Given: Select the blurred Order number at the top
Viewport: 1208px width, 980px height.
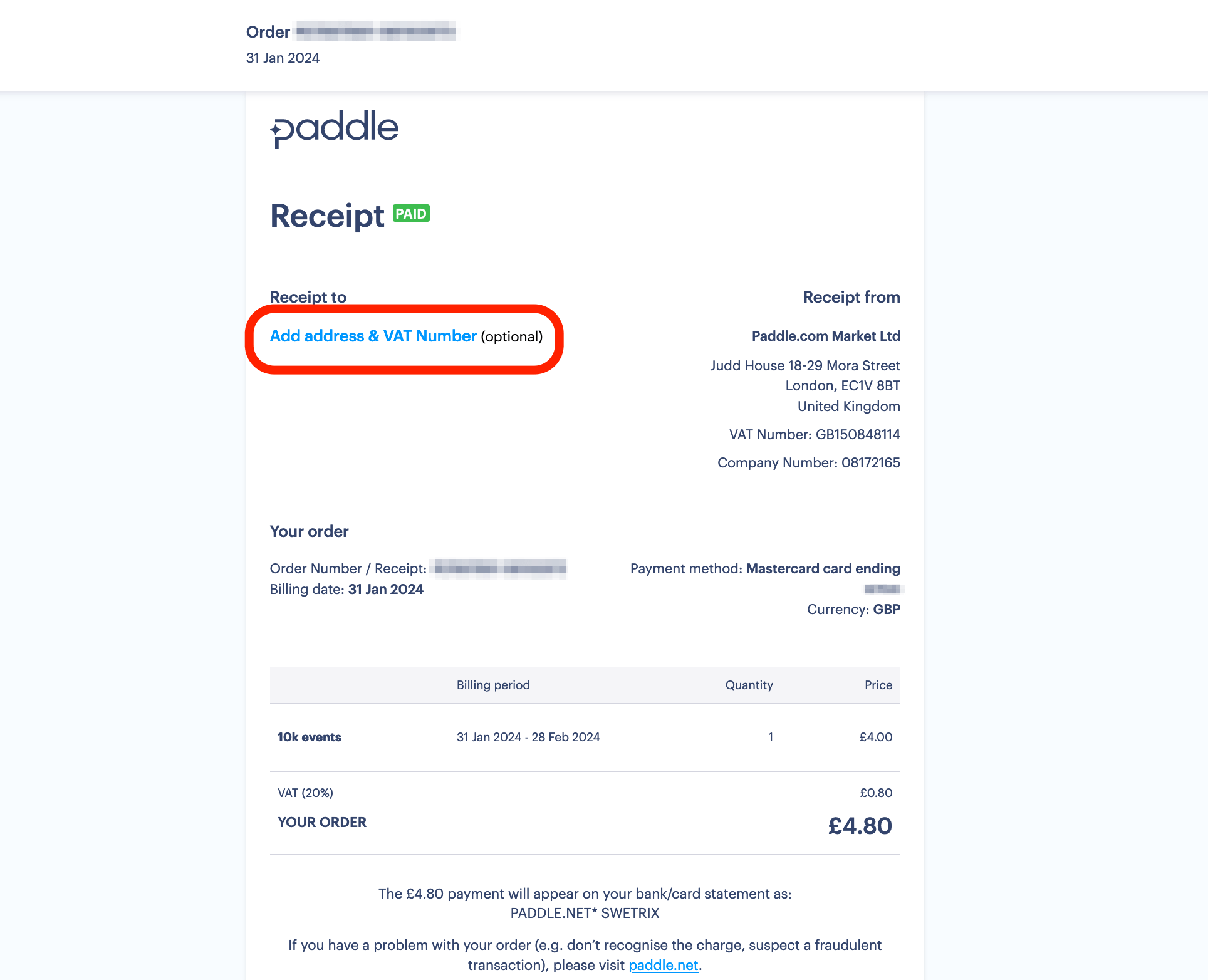Looking at the screenshot, I should [x=375, y=32].
